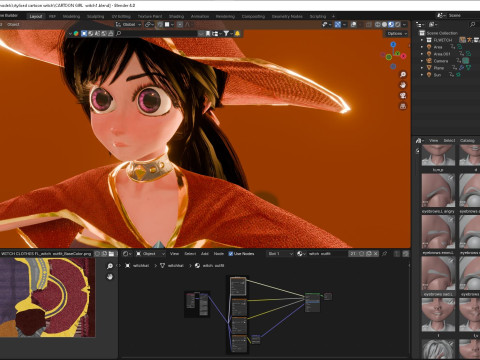Select solid viewport shading mode
The image size is (480, 360).
(x=384, y=24)
